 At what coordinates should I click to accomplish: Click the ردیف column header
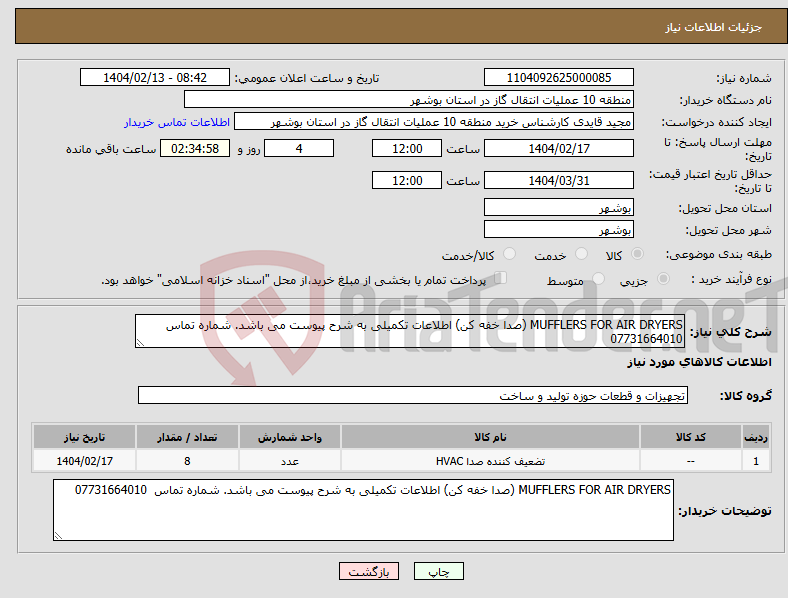click(x=756, y=437)
